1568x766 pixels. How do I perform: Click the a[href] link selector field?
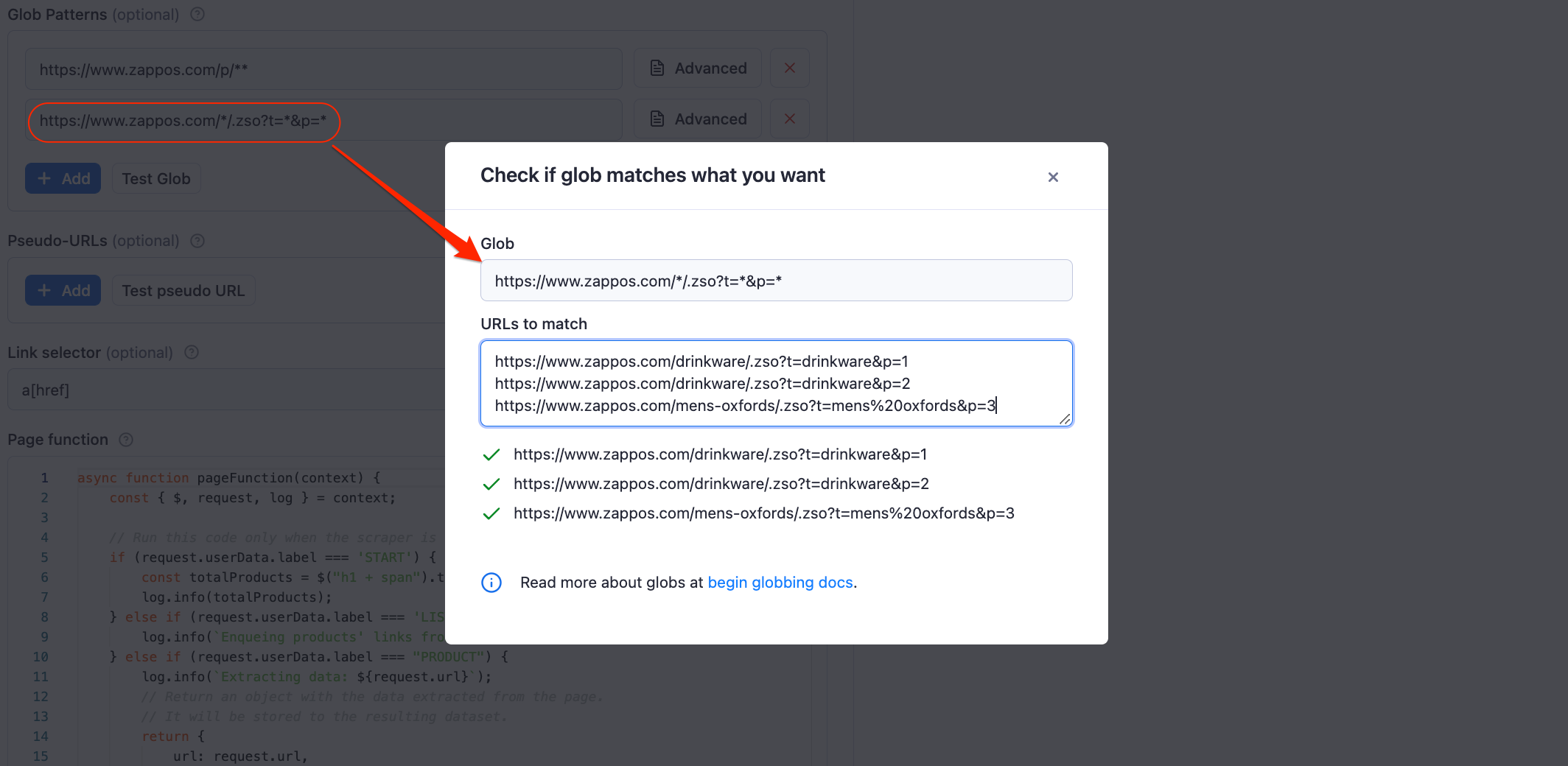click(221, 389)
